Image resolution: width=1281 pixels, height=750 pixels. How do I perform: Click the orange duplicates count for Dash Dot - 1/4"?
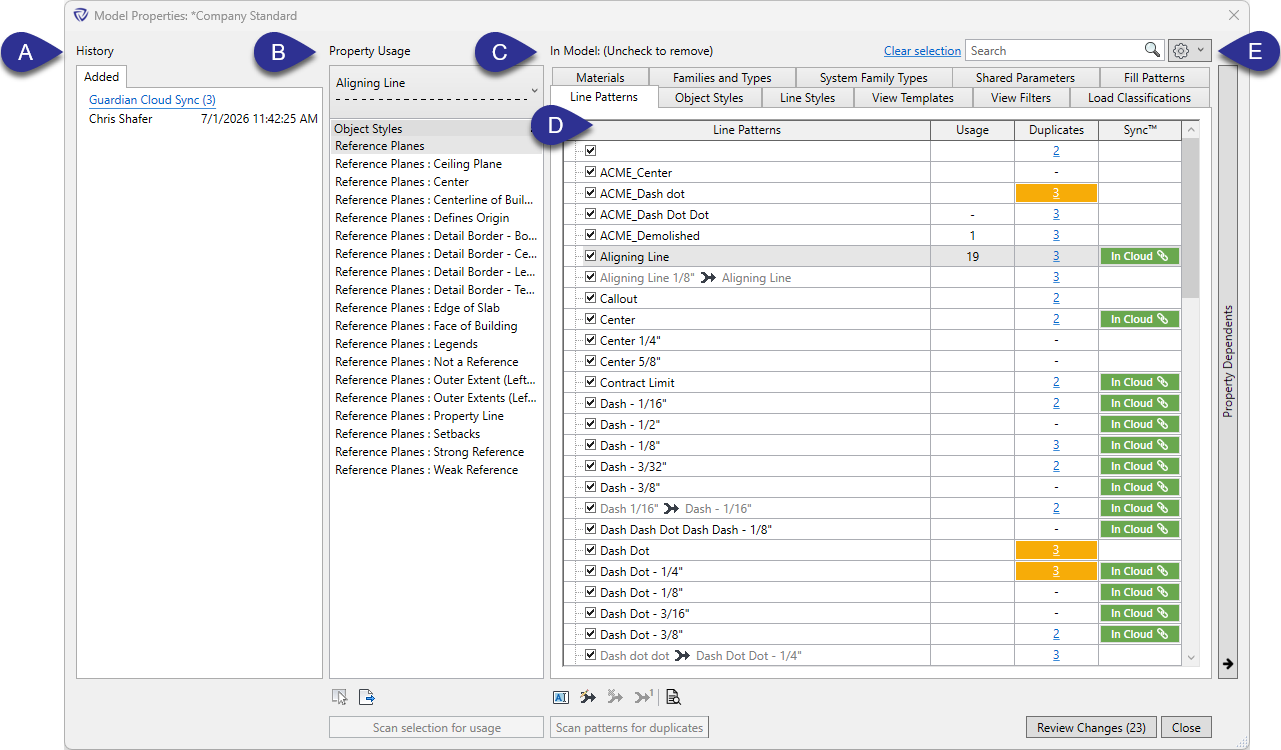(x=1056, y=571)
